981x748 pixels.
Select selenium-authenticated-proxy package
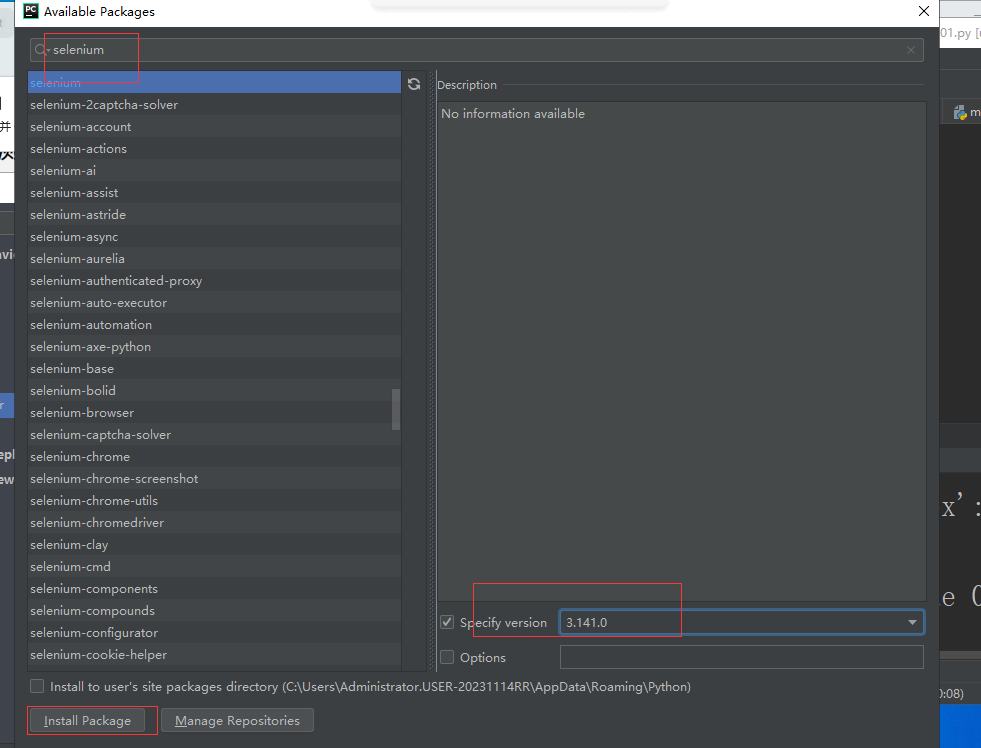click(x=214, y=280)
